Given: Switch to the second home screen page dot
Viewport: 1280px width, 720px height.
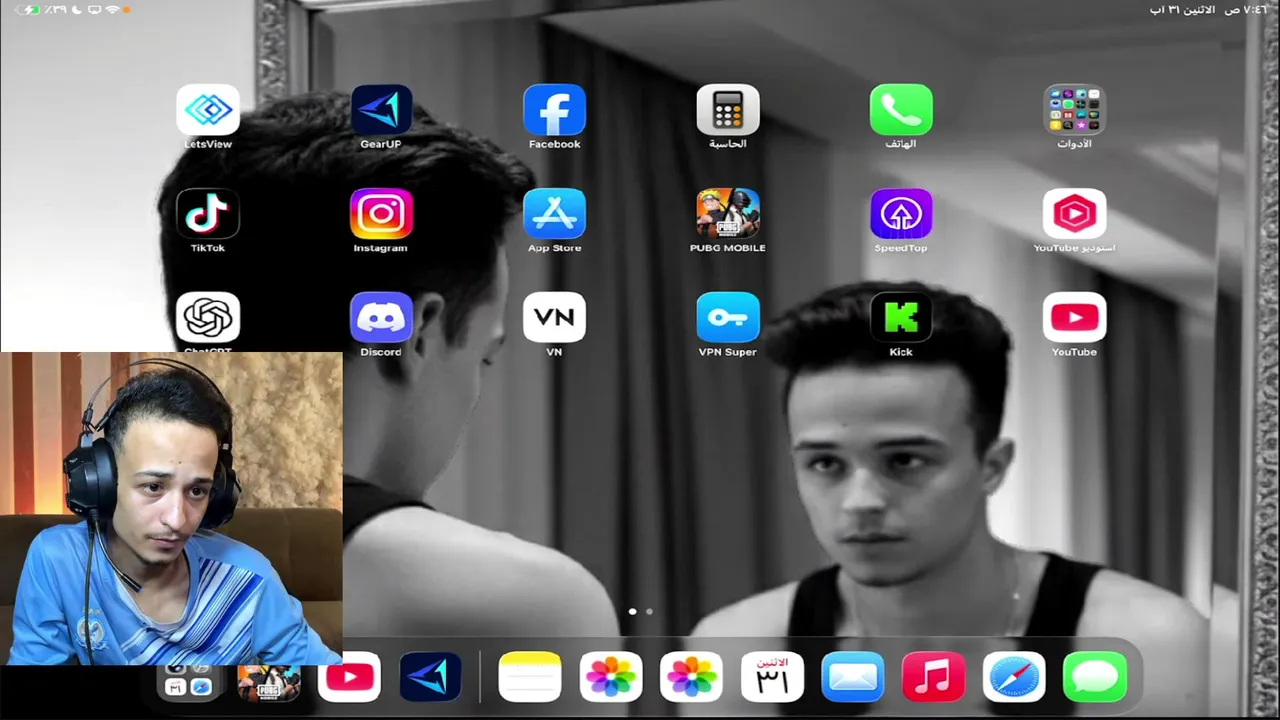Looking at the screenshot, I should pos(649,611).
